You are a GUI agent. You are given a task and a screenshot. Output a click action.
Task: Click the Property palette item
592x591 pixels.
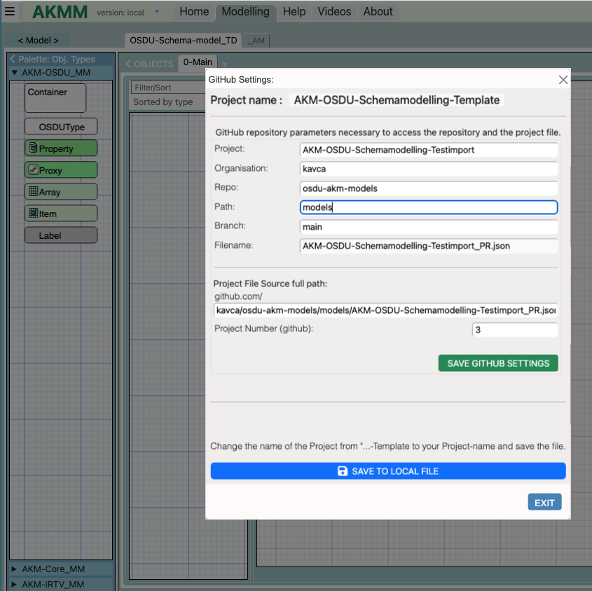point(61,148)
